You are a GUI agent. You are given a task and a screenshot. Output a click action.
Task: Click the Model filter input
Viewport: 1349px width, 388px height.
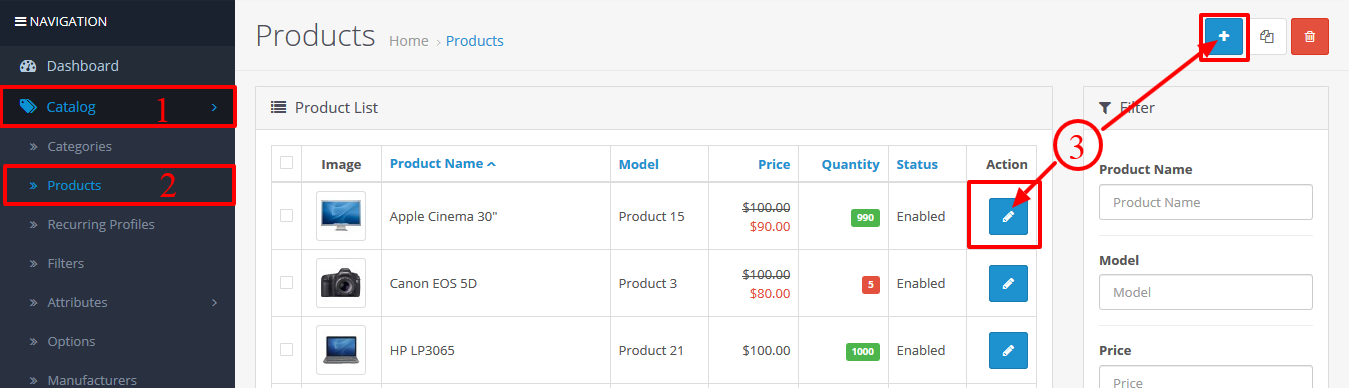pyautogui.click(x=1205, y=292)
